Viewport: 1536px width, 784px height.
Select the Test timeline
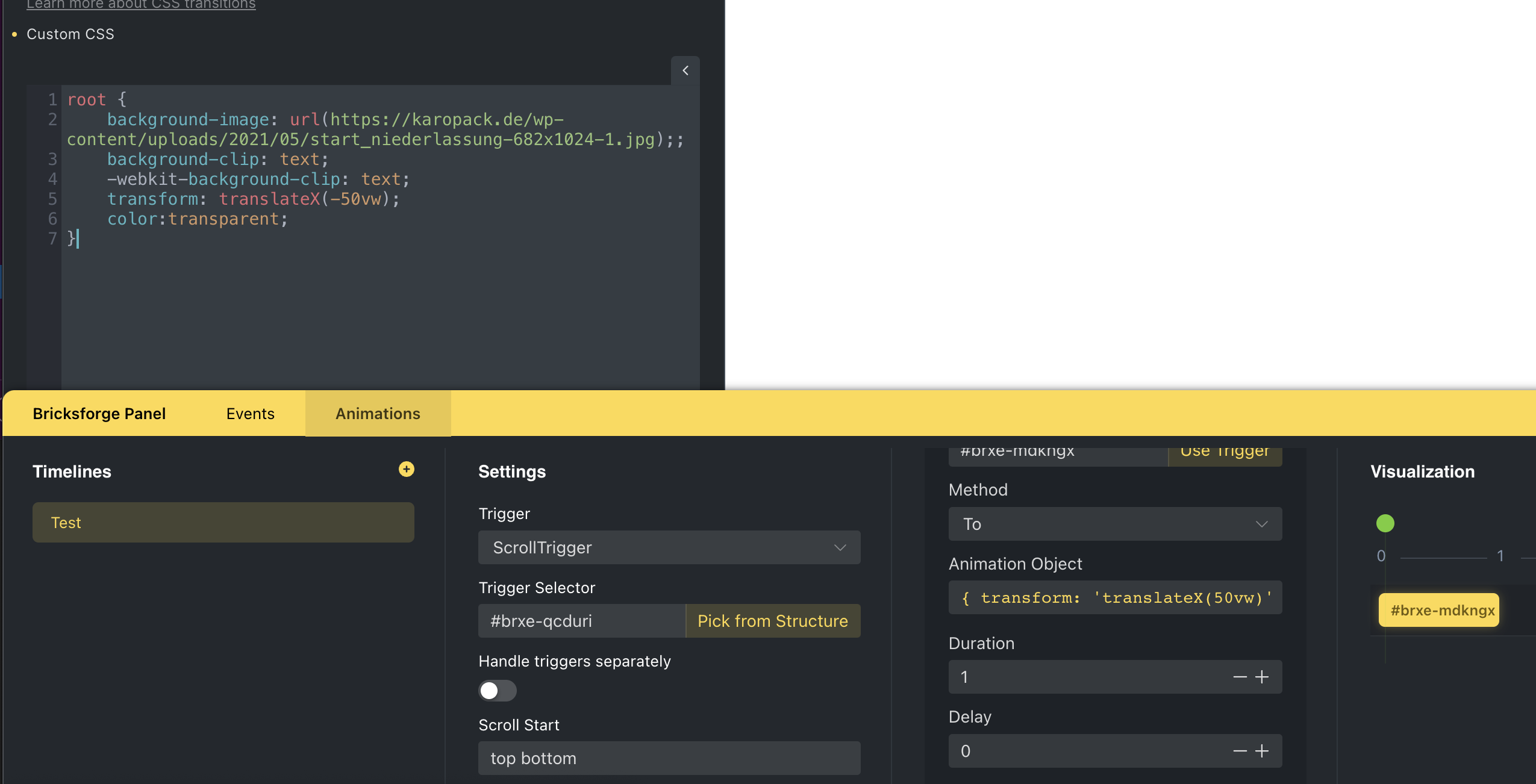223,522
